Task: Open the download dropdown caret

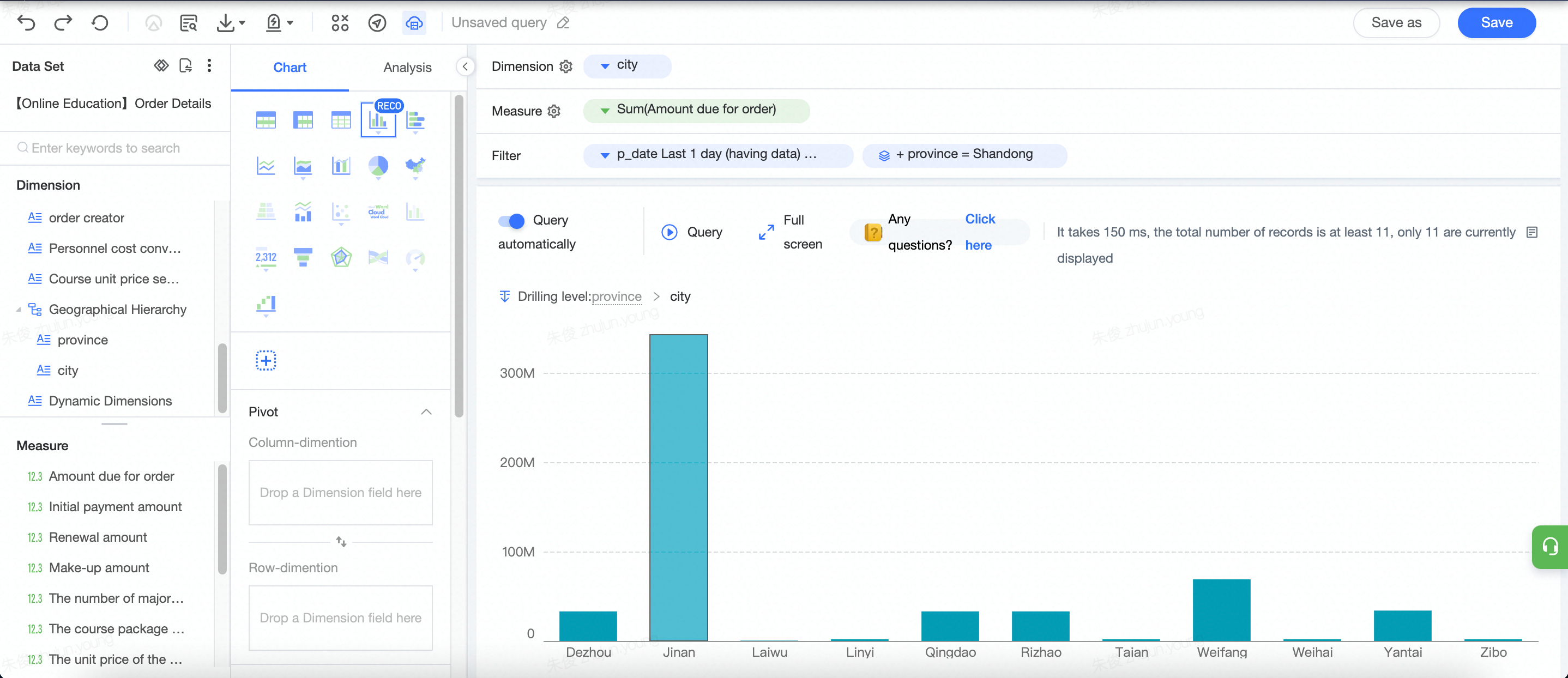Action: (x=242, y=23)
